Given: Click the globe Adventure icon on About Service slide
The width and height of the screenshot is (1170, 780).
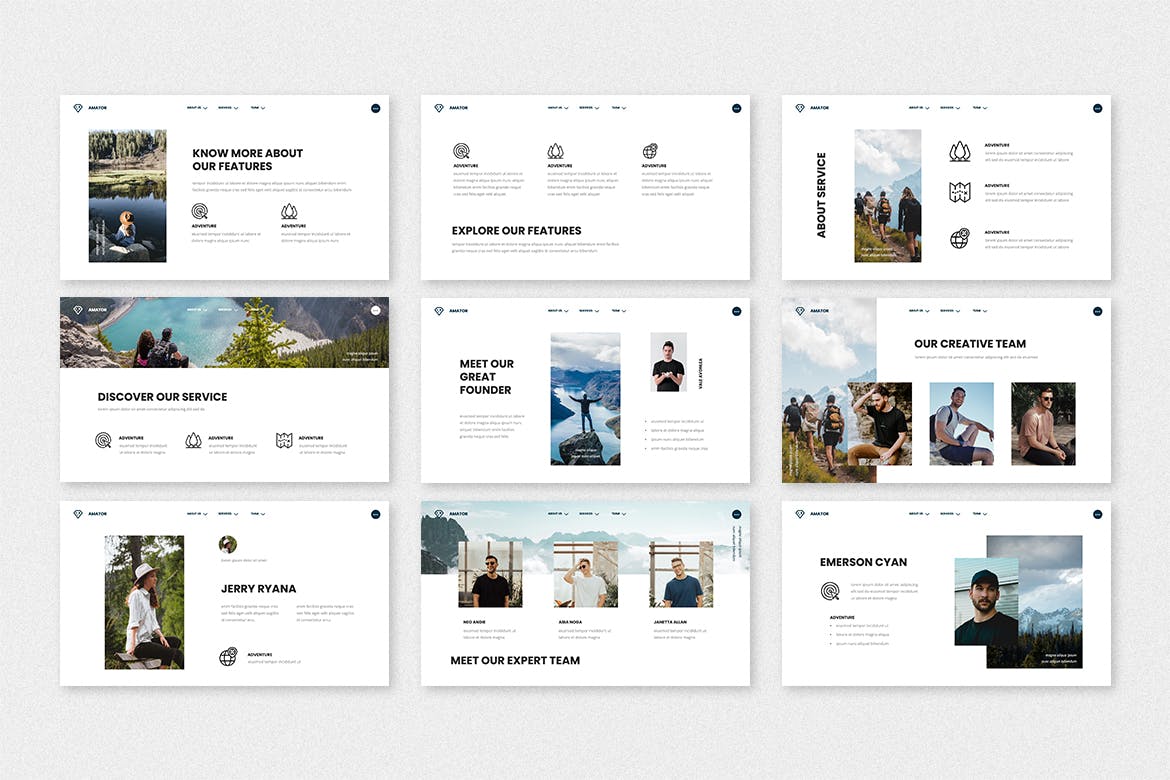Looking at the screenshot, I should 960,237.
